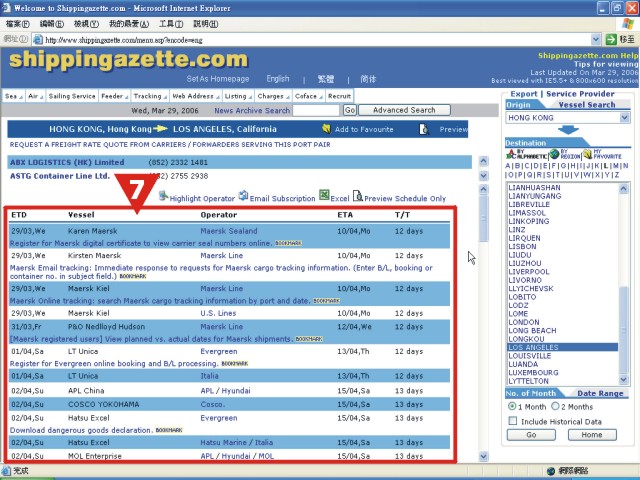Open the 說明(H) menu
640x480 pixels.
[205, 24]
